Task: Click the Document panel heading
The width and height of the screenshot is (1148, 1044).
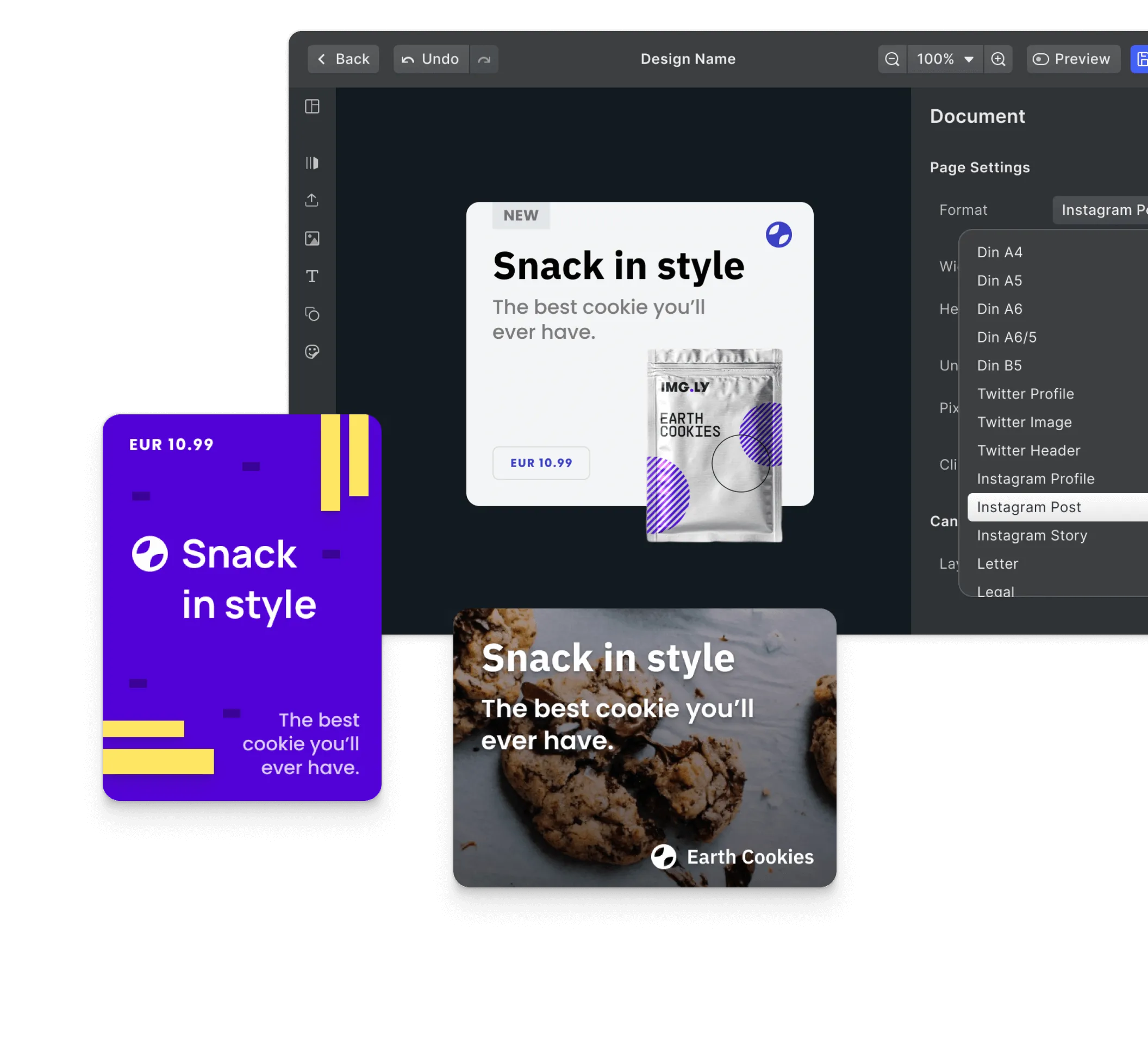Action: [977, 116]
